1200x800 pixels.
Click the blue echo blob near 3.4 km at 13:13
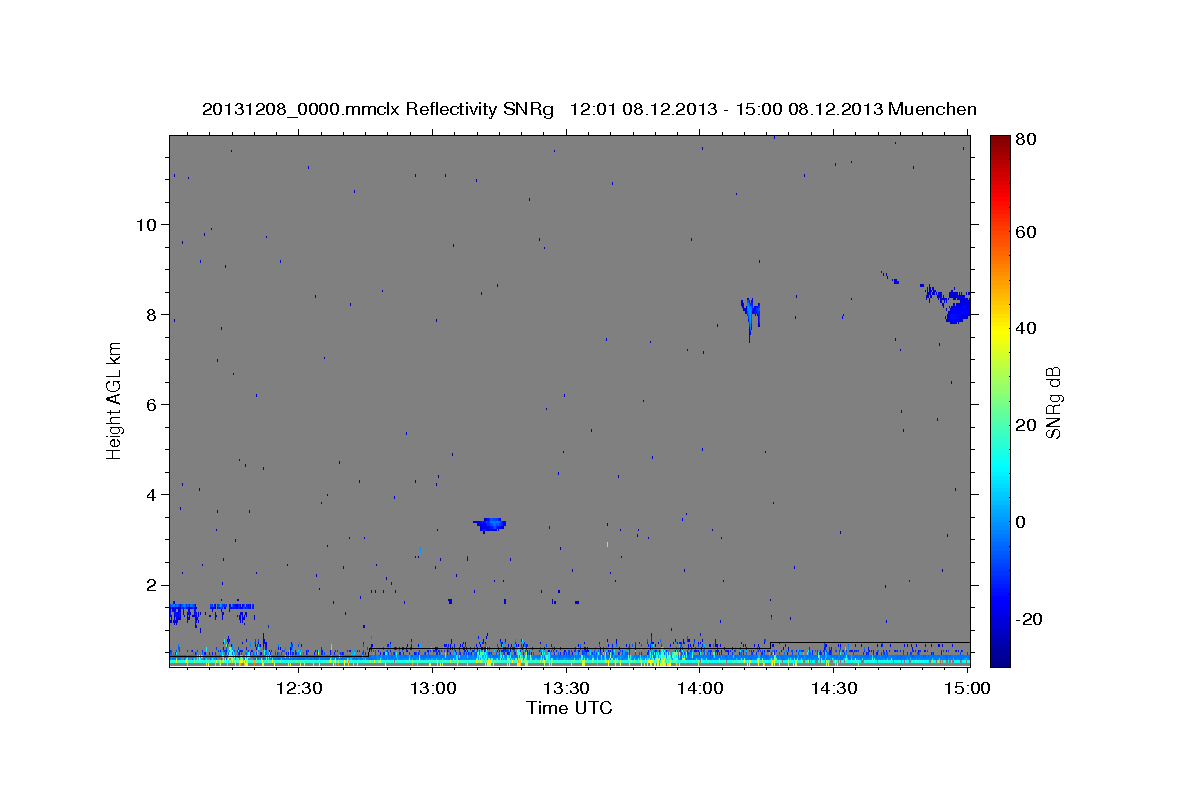[490, 524]
